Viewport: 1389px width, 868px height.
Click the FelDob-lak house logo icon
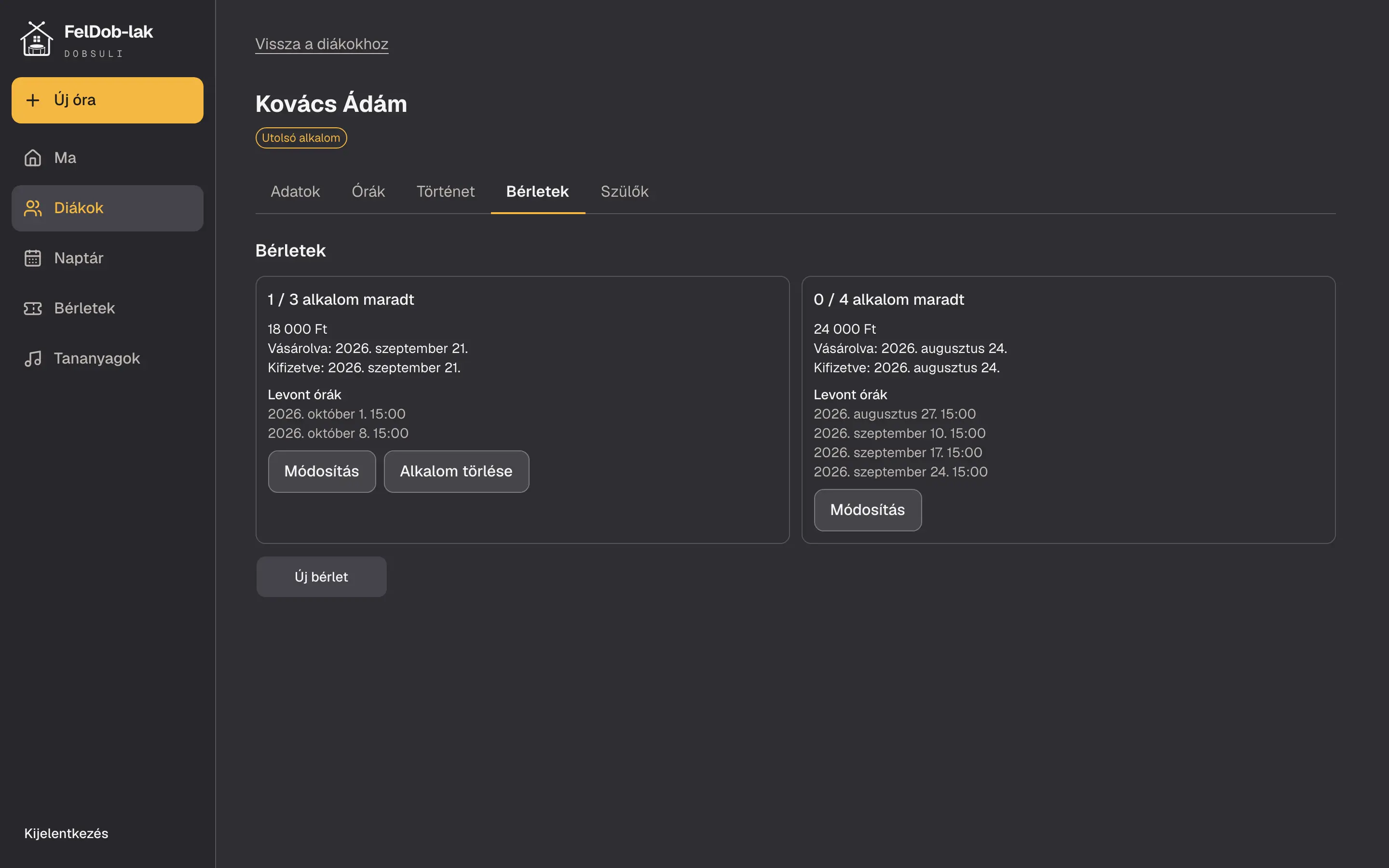coord(37,39)
